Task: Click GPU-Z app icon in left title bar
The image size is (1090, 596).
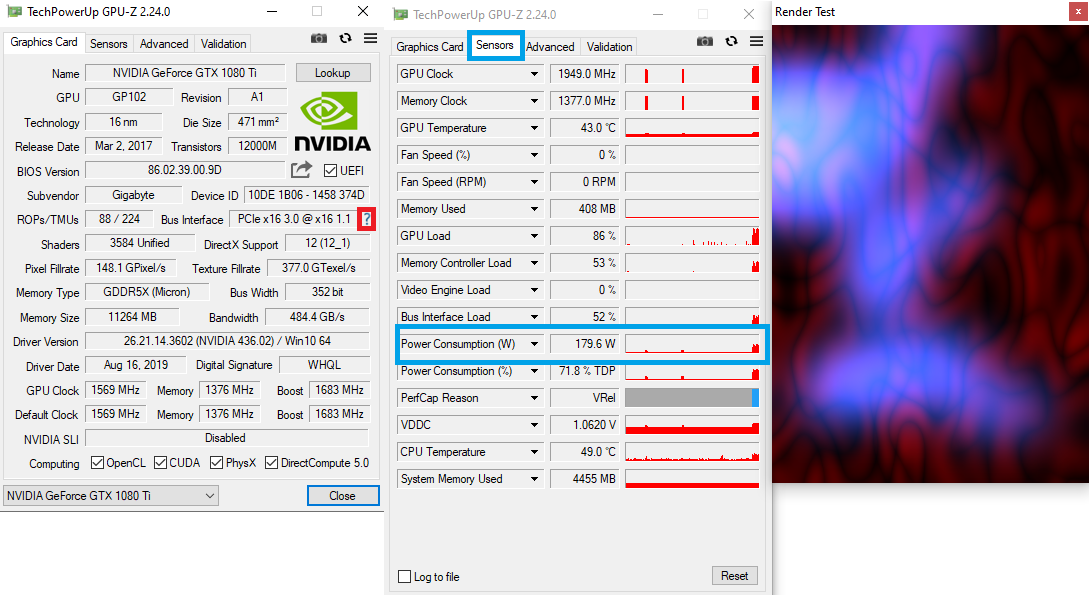Action: click(14, 12)
